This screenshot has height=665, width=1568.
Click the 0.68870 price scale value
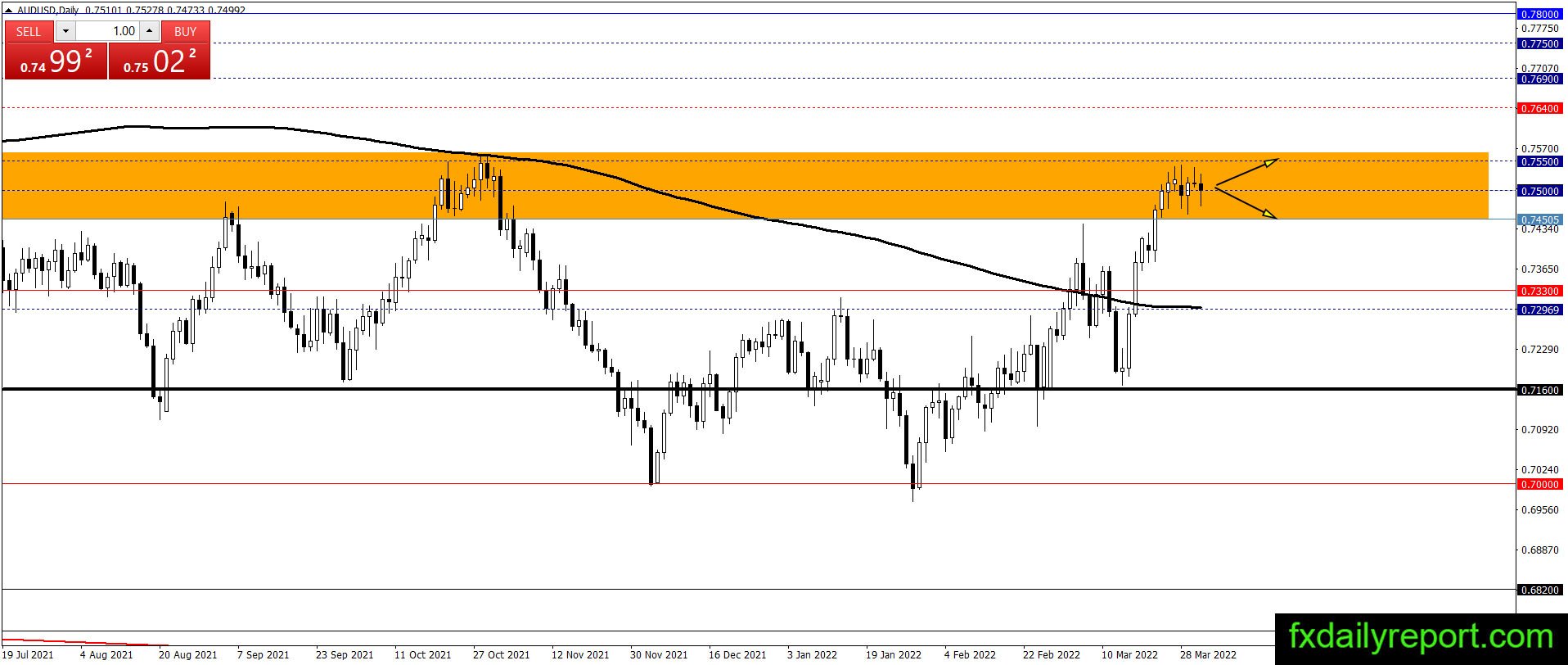pos(1539,550)
